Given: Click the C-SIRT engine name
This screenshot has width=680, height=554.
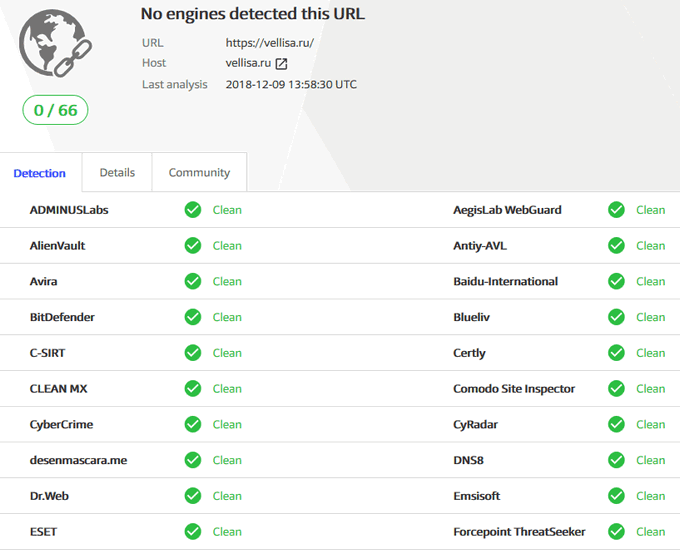Looking at the screenshot, I should 47,353.
